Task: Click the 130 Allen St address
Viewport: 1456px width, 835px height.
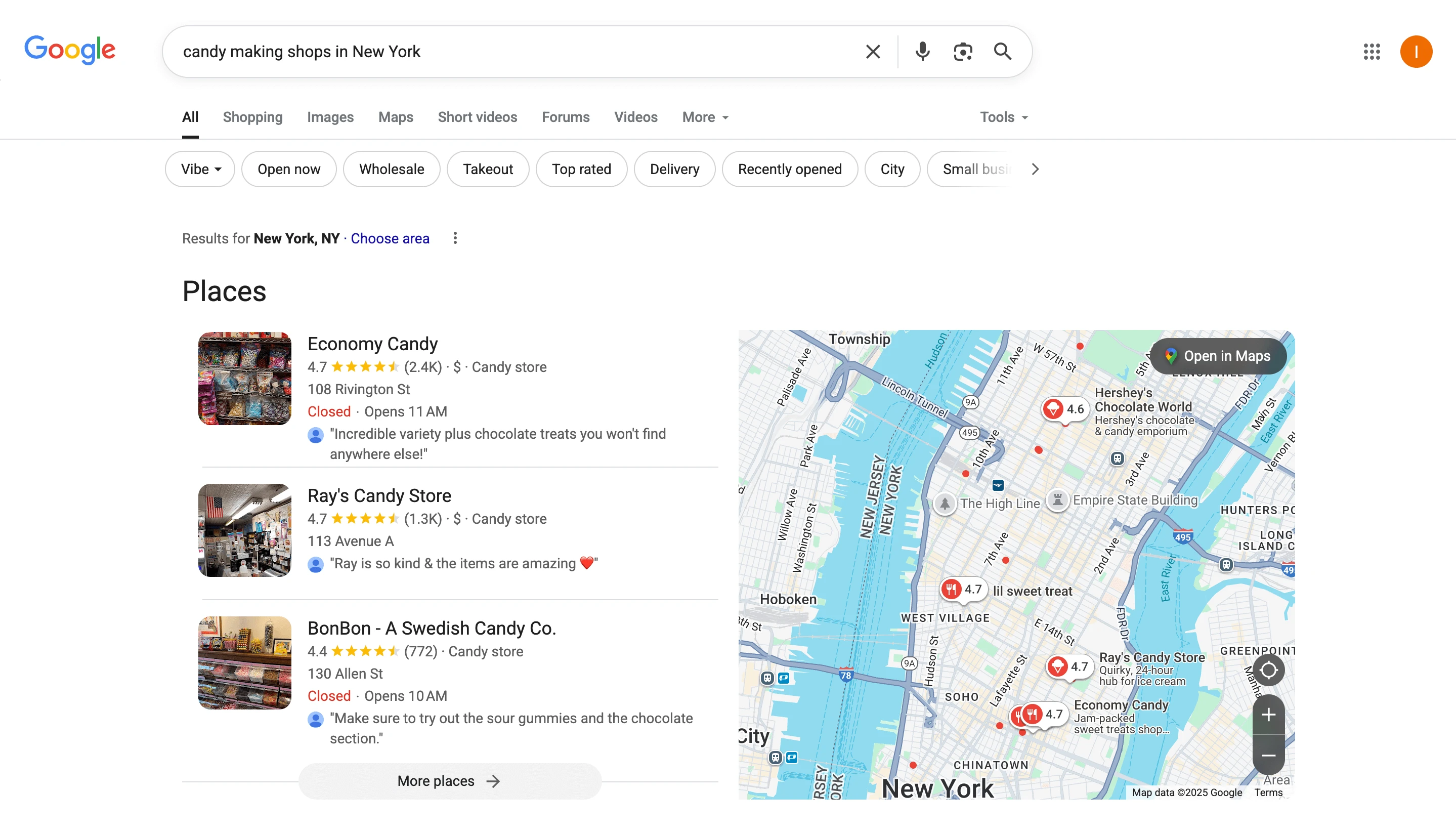Action: (x=345, y=674)
